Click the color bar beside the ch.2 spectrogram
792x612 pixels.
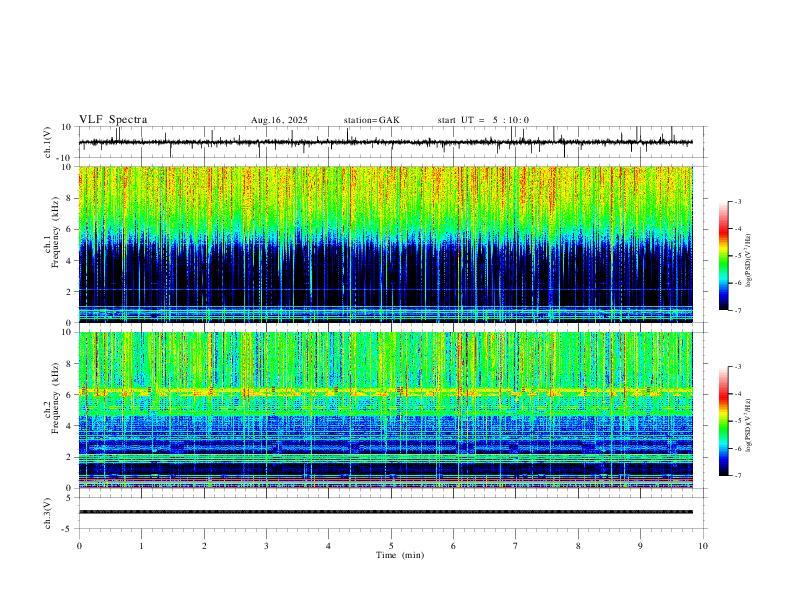[724, 421]
